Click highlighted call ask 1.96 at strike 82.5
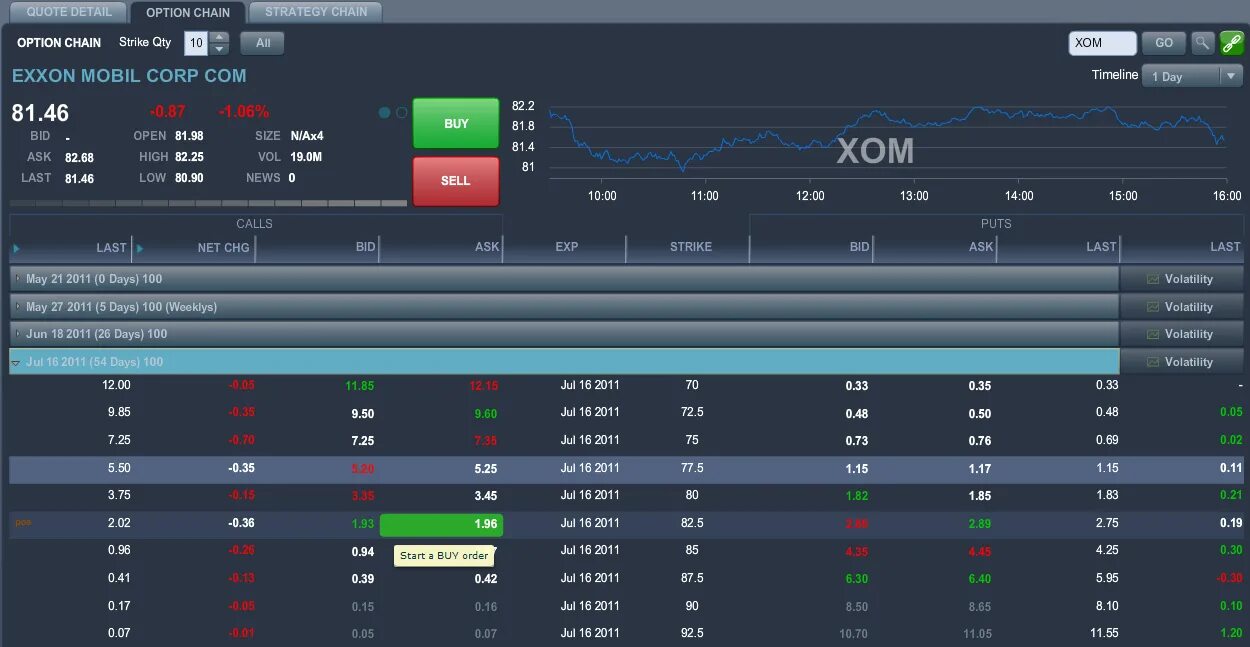The width and height of the screenshot is (1250, 647). (x=442, y=525)
